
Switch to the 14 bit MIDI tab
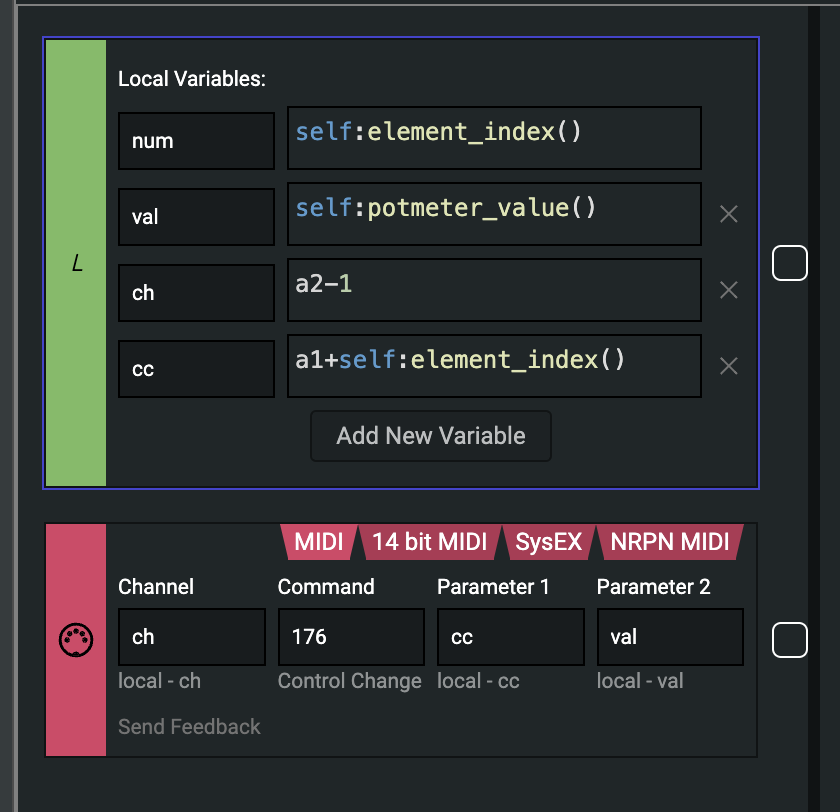(x=429, y=542)
